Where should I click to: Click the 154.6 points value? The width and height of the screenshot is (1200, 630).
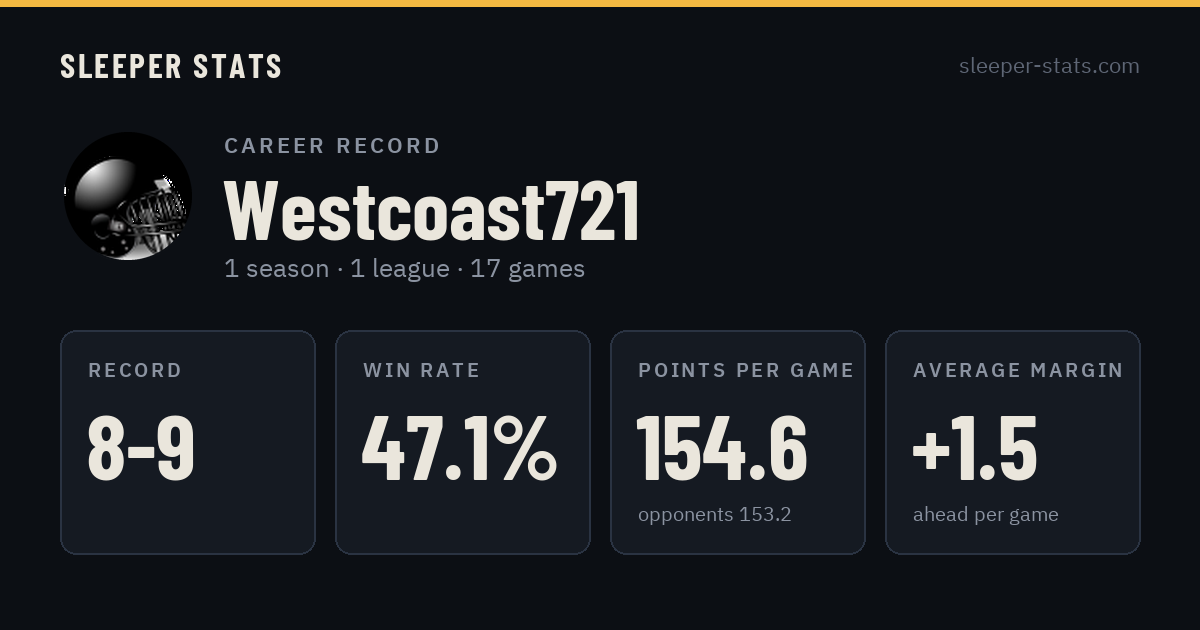click(722, 448)
